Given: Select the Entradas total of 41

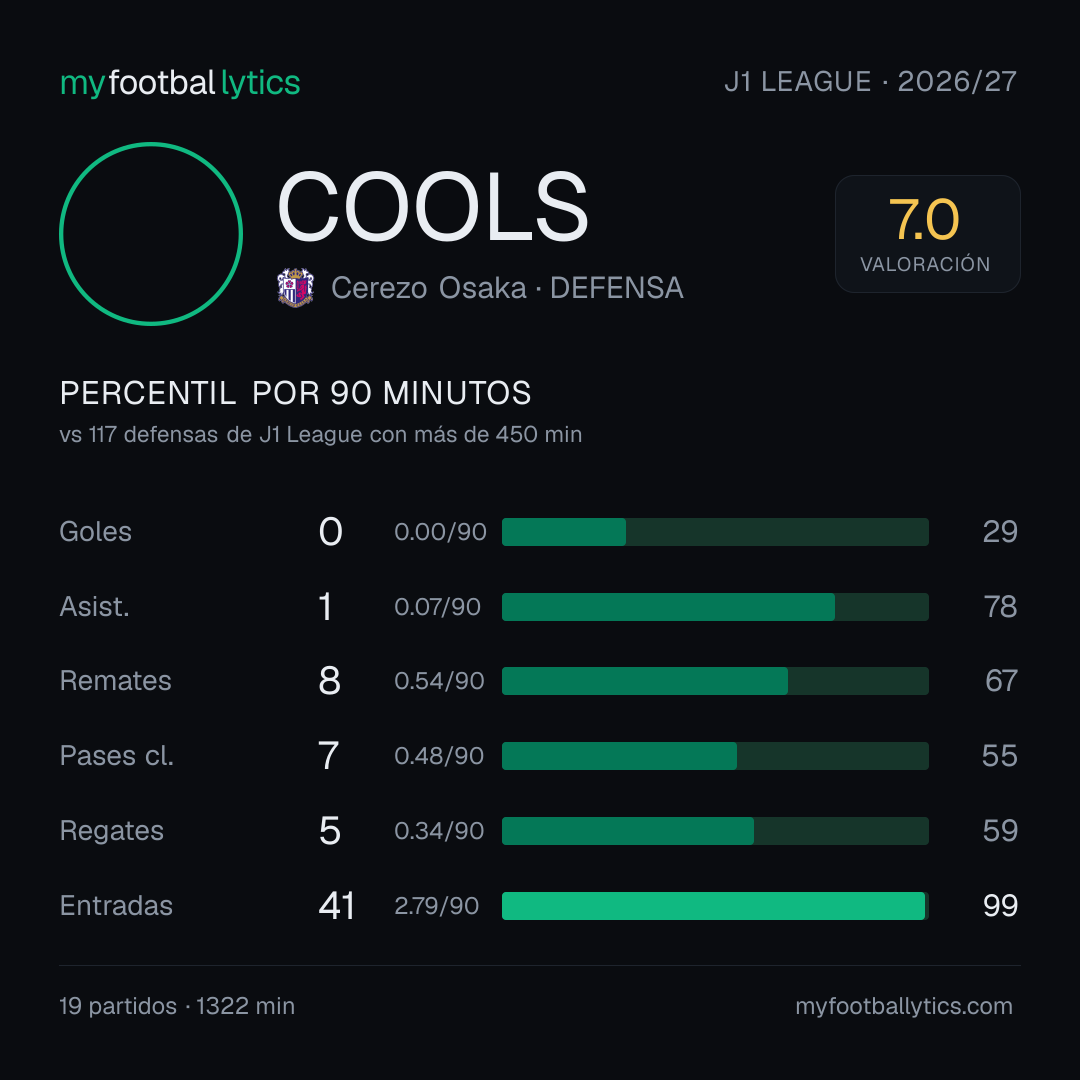Looking at the screenshot, I should [336, 906].
